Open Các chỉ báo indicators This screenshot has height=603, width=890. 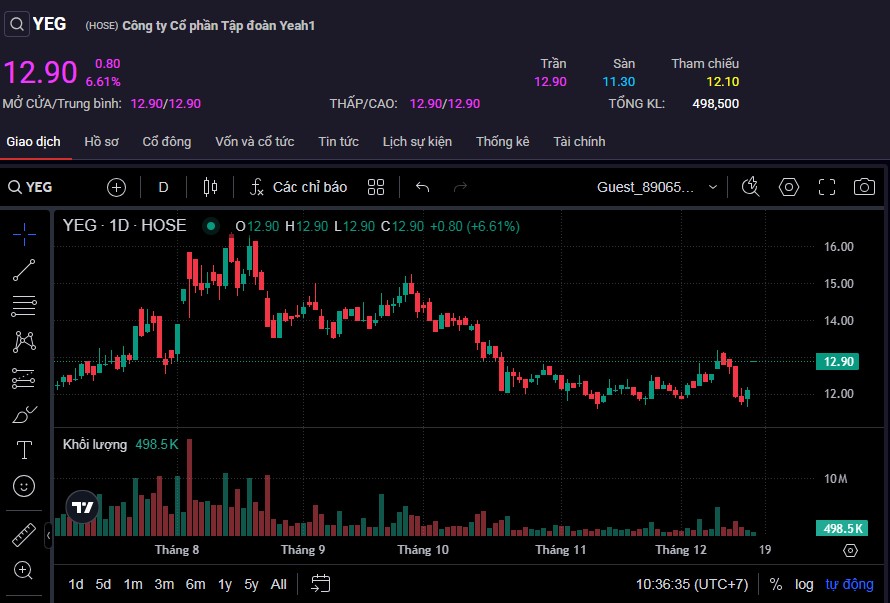tap(298, 187)
